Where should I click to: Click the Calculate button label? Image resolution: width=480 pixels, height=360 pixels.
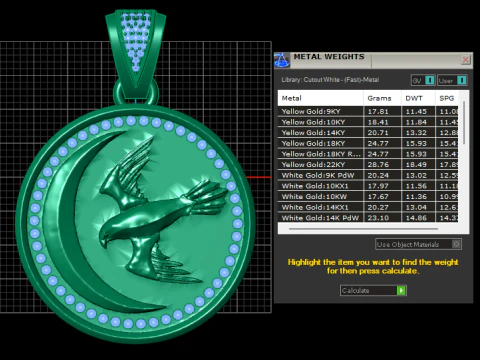point(355,291)
